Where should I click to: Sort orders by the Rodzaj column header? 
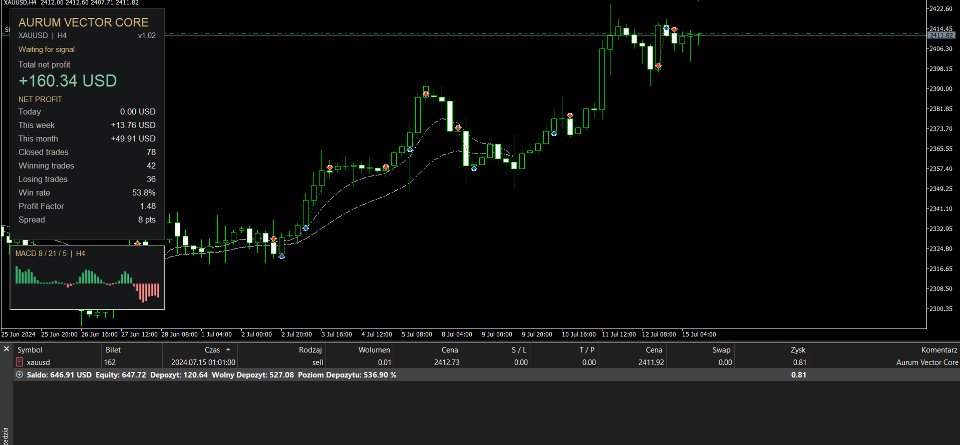coord(310,350)
